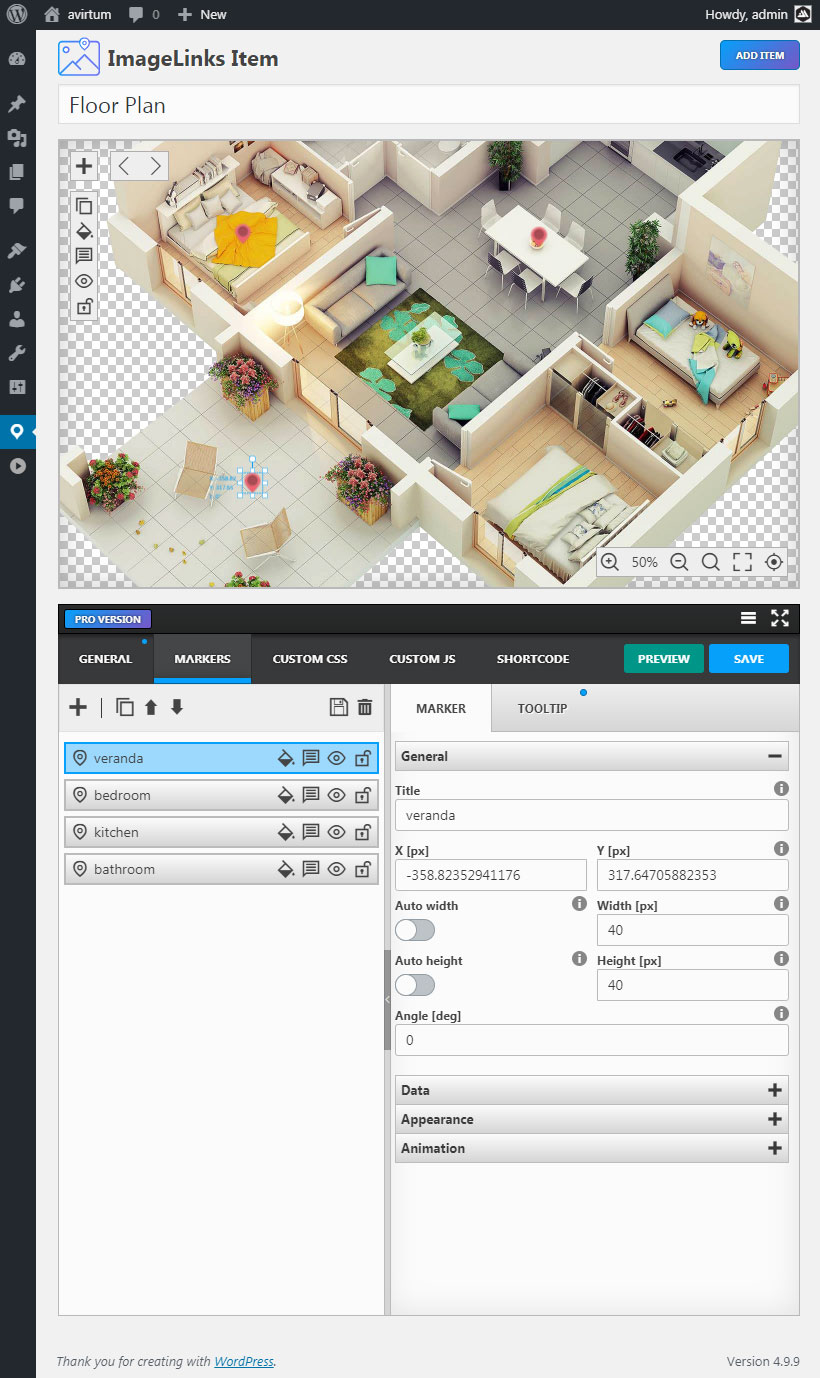Click the paint bucket icon in canvas toolbar

tap(84, 231)
